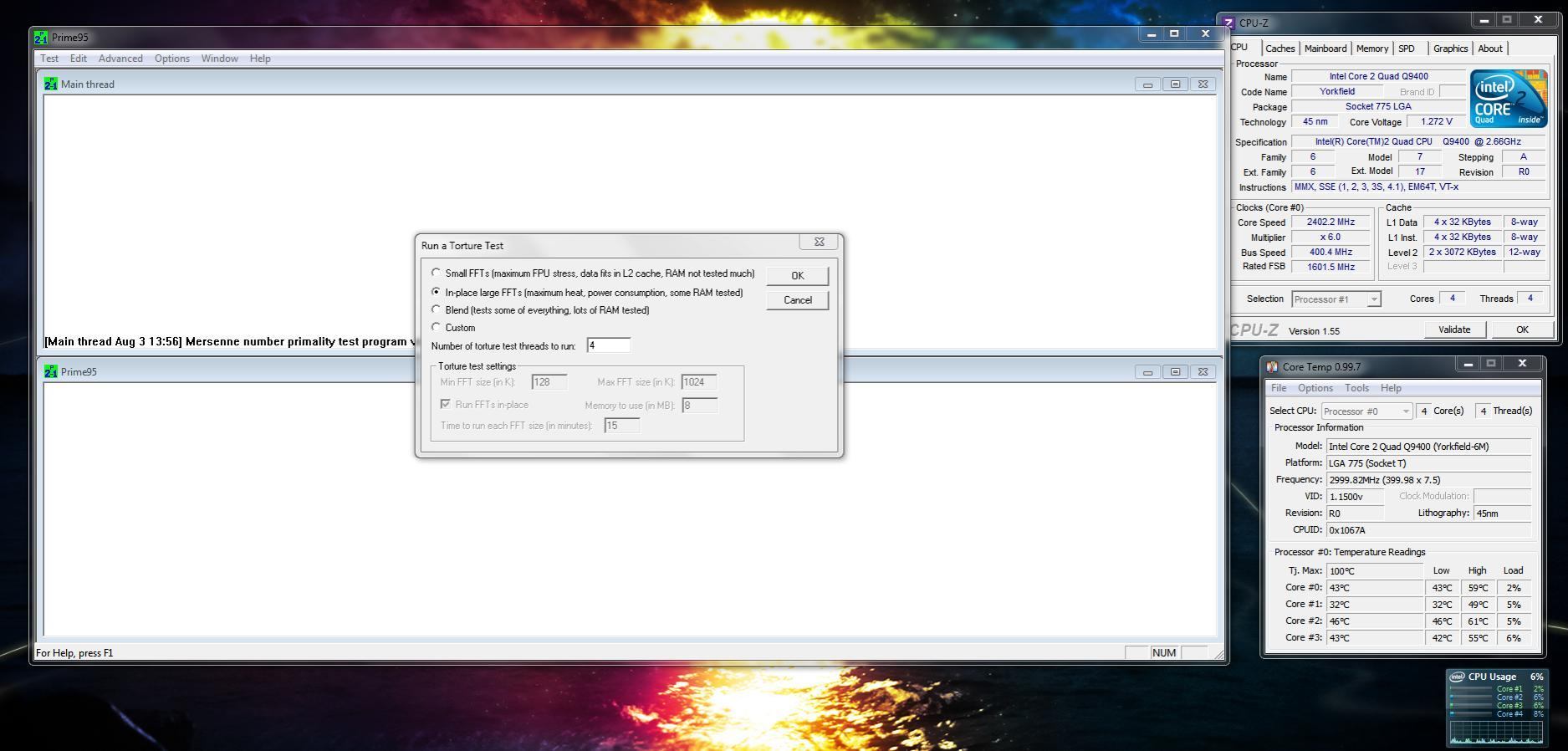Click the Intel logo in CPU Usage gadget
Image resolution: width=1568 pixels, height=751 pixels.
coord(1457,677)
